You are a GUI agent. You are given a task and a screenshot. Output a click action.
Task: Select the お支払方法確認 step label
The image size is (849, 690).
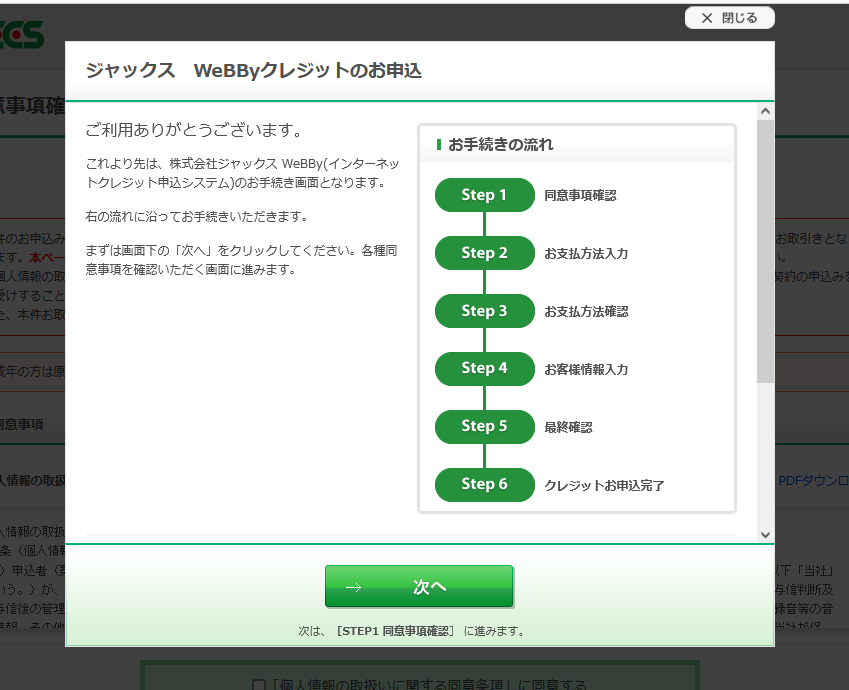pyautogui.click(x=586, y=312)
